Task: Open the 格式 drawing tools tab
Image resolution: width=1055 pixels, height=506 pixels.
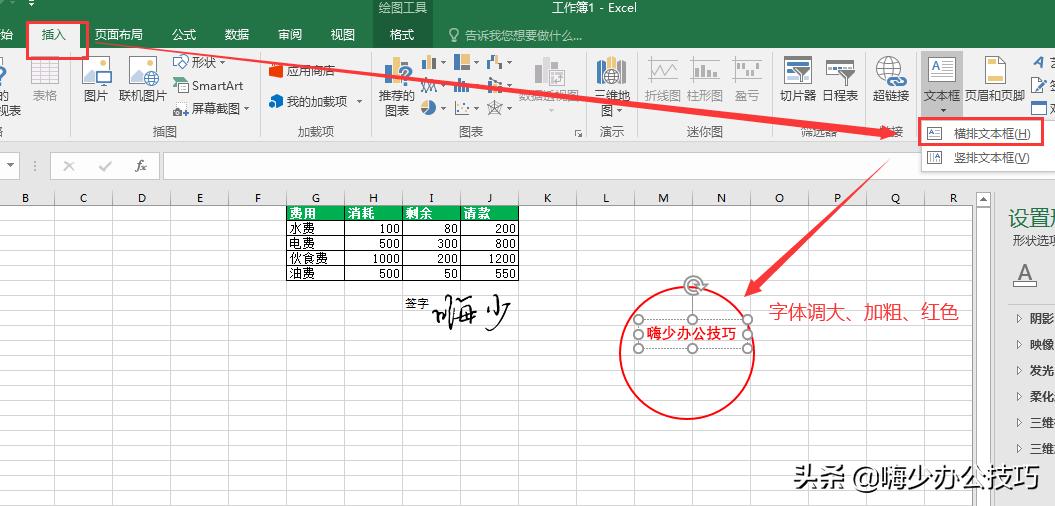Action: click(402, 35)
